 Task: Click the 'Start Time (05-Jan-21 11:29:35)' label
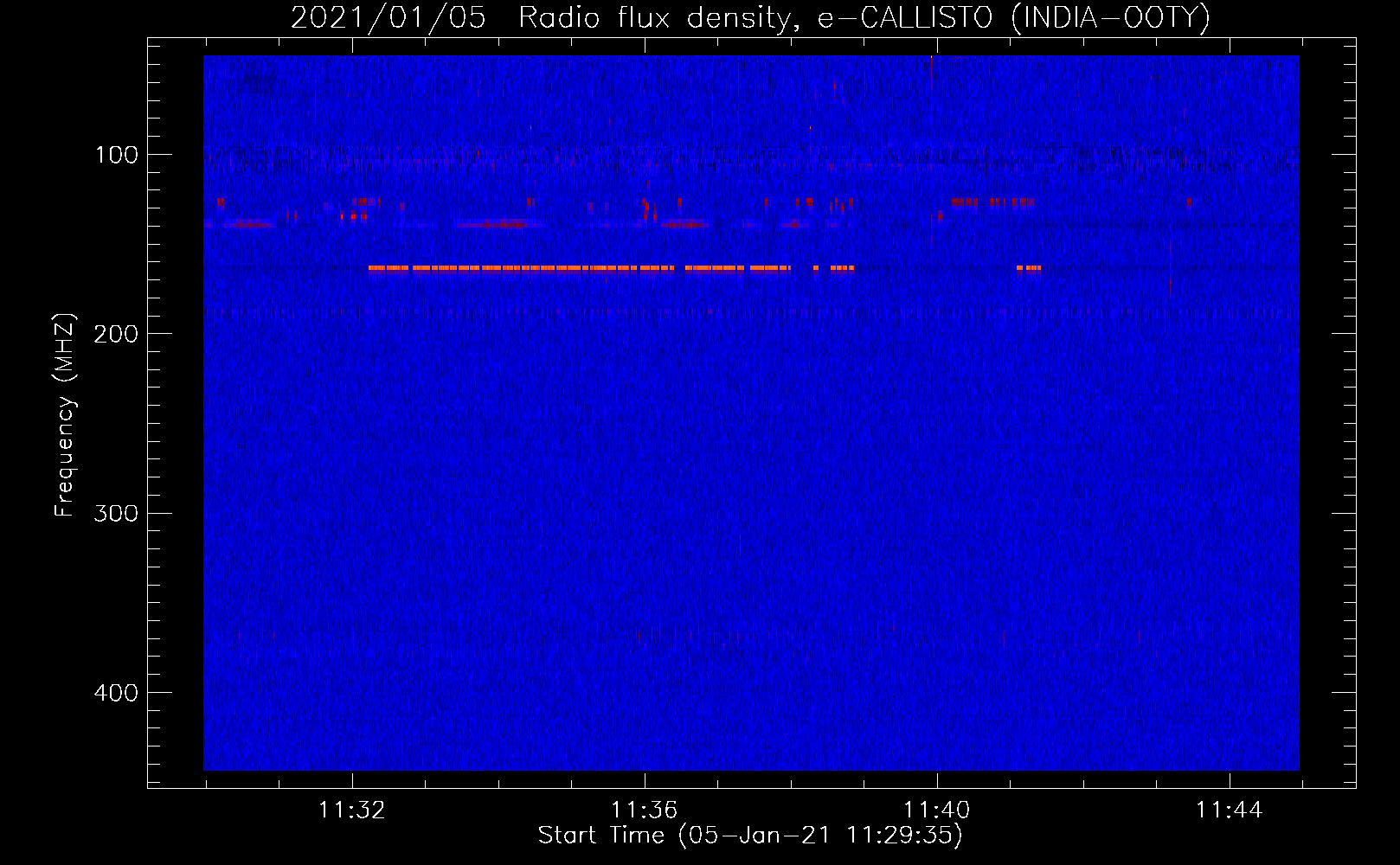click(750, 836)
